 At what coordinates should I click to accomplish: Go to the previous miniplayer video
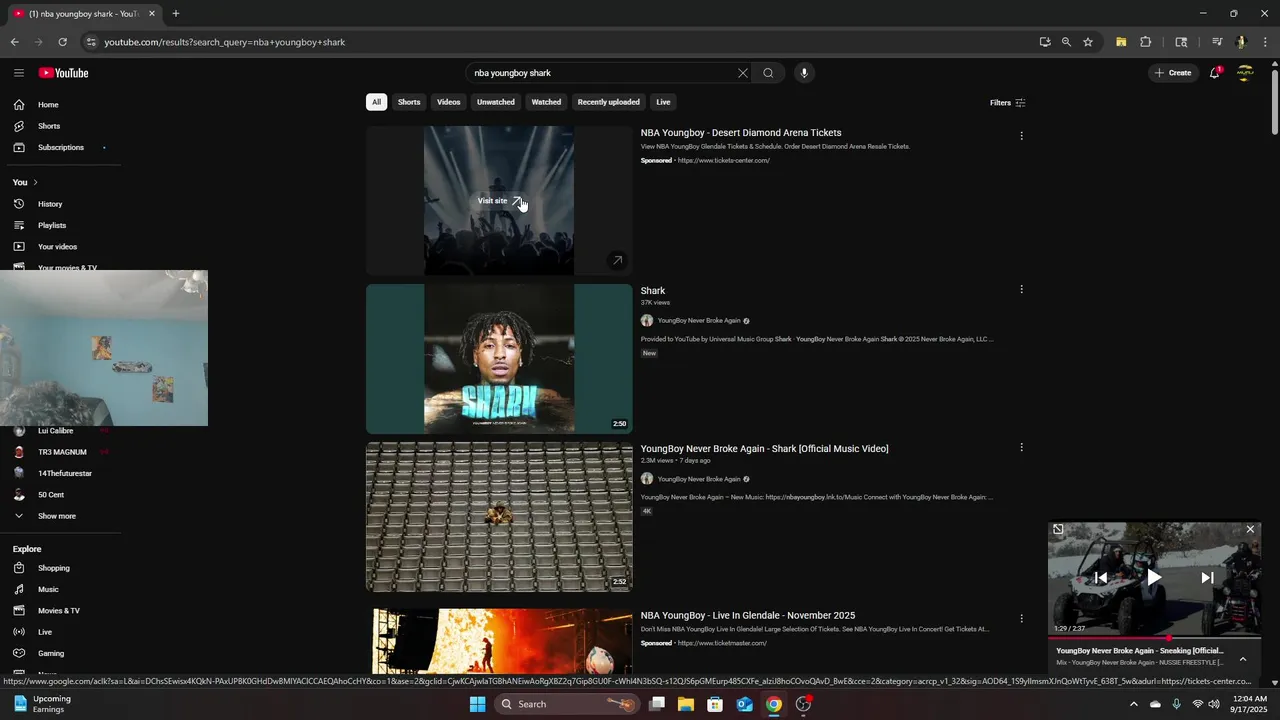tap(1100, 577)
